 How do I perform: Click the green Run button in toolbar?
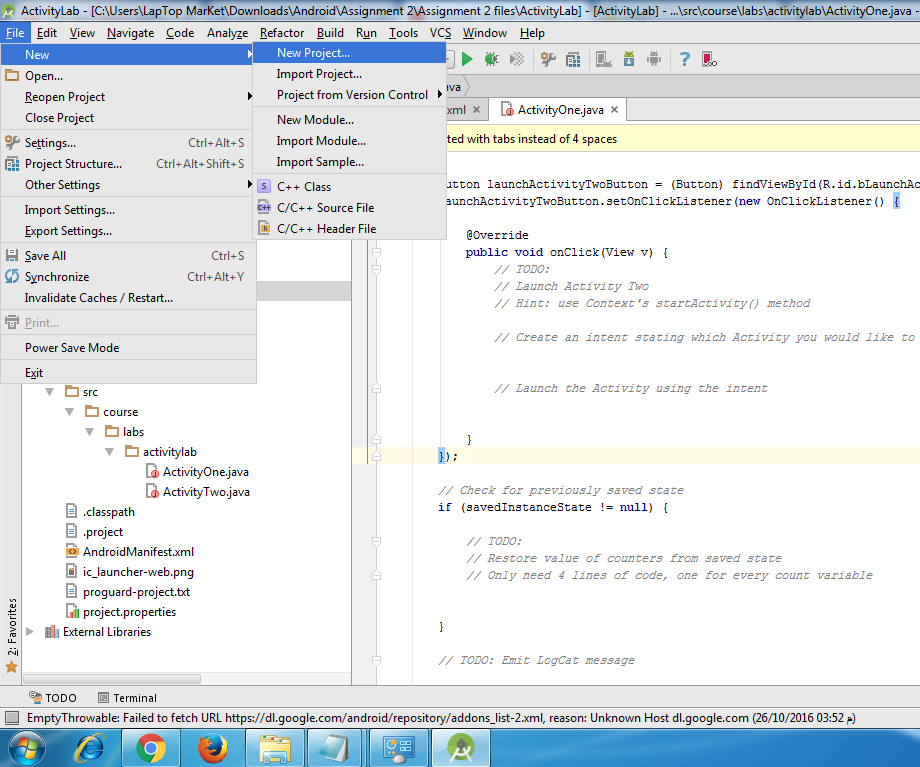point(467,59)
